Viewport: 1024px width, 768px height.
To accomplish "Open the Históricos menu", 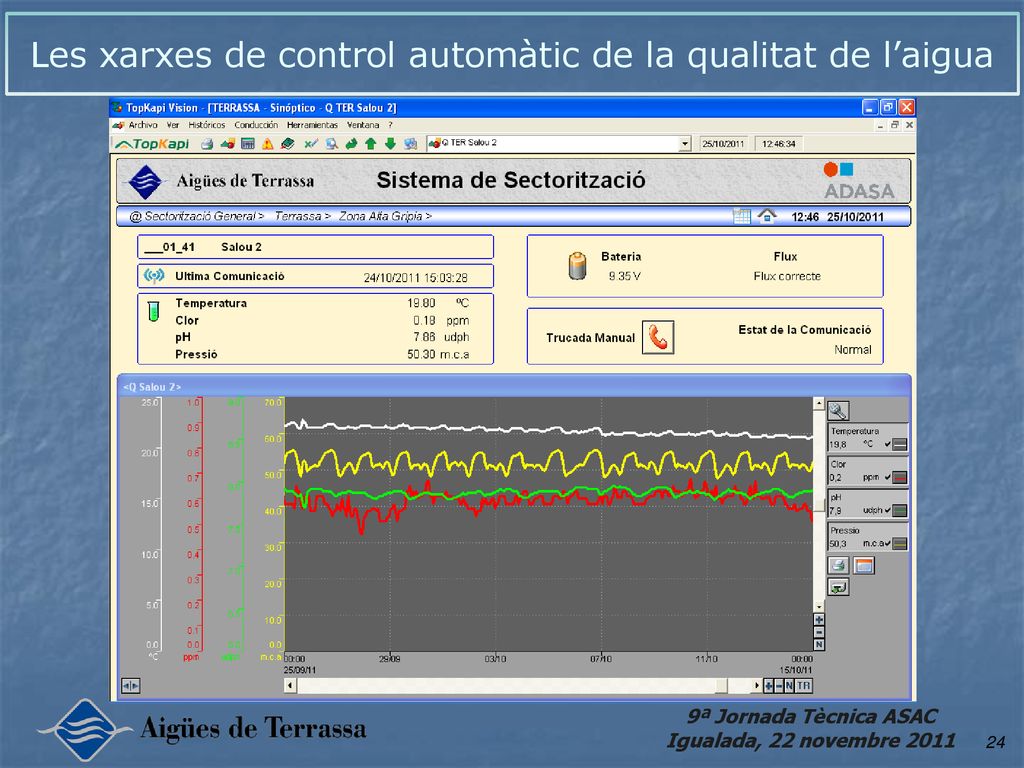I will 206,125.
